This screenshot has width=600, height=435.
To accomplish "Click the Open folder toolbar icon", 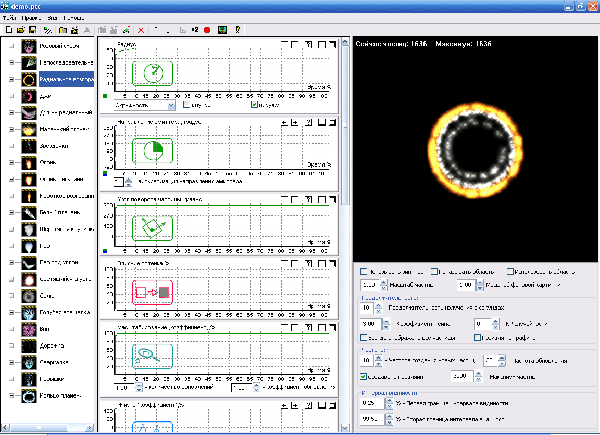I will pyautogui.click(x=20, y=30).
